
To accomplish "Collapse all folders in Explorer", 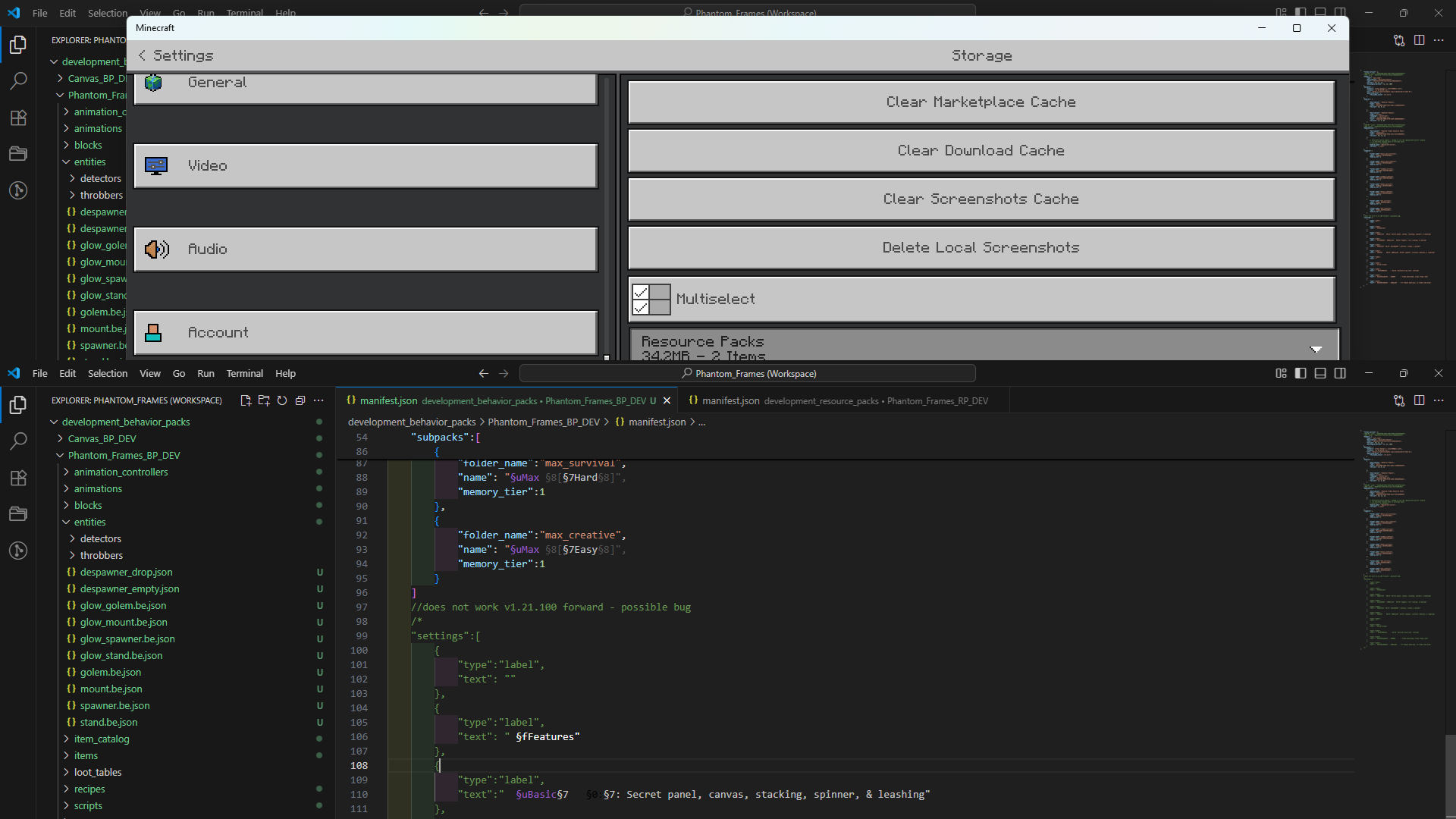I will coord(300,400).
